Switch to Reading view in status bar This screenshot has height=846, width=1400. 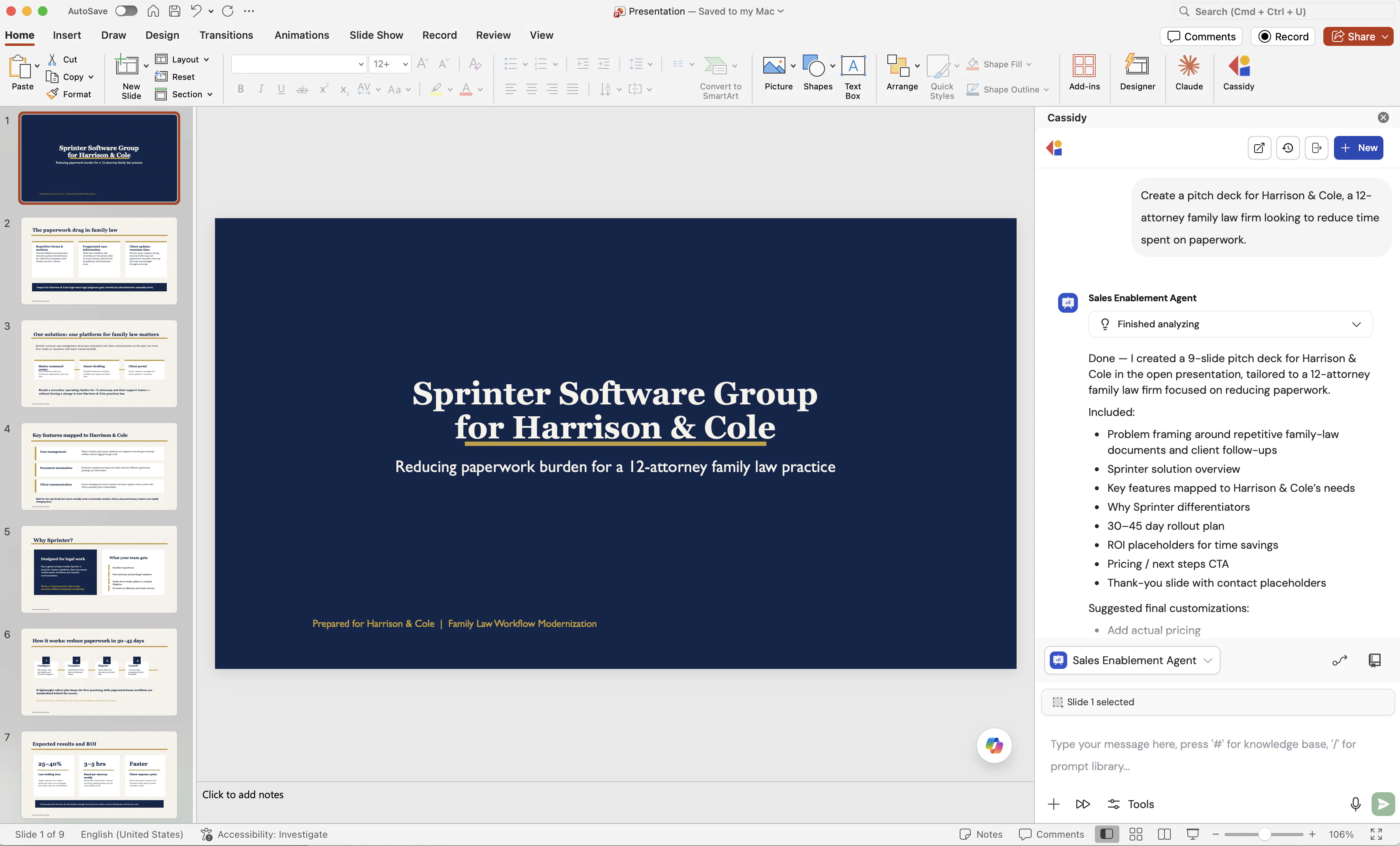click(x=1164, y=834)
